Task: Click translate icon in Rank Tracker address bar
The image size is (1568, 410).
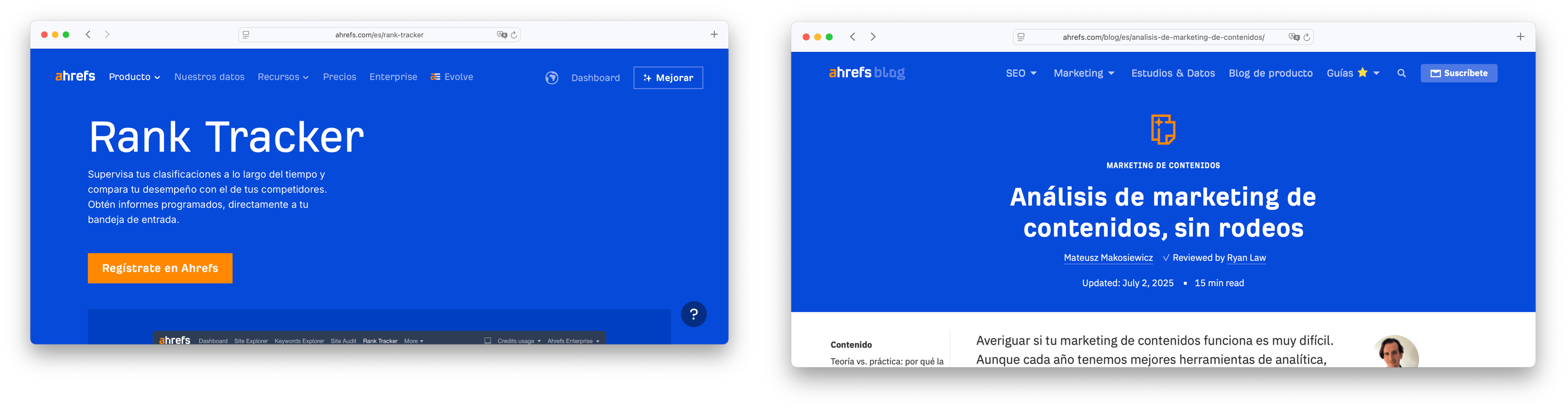Action: (502, 35)
